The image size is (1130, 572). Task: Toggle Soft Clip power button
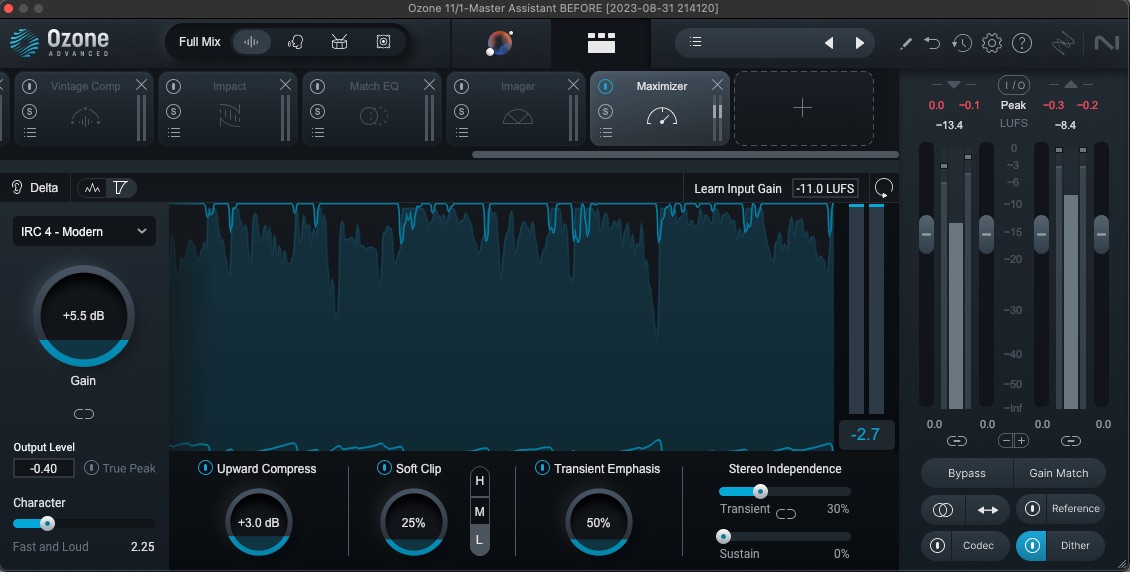tap(385, 468)
